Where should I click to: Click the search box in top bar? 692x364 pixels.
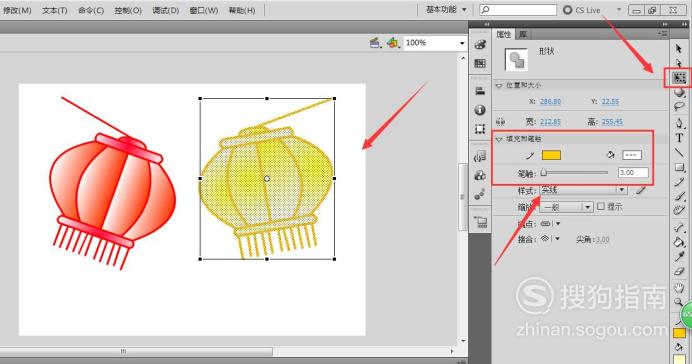(518, 9)
